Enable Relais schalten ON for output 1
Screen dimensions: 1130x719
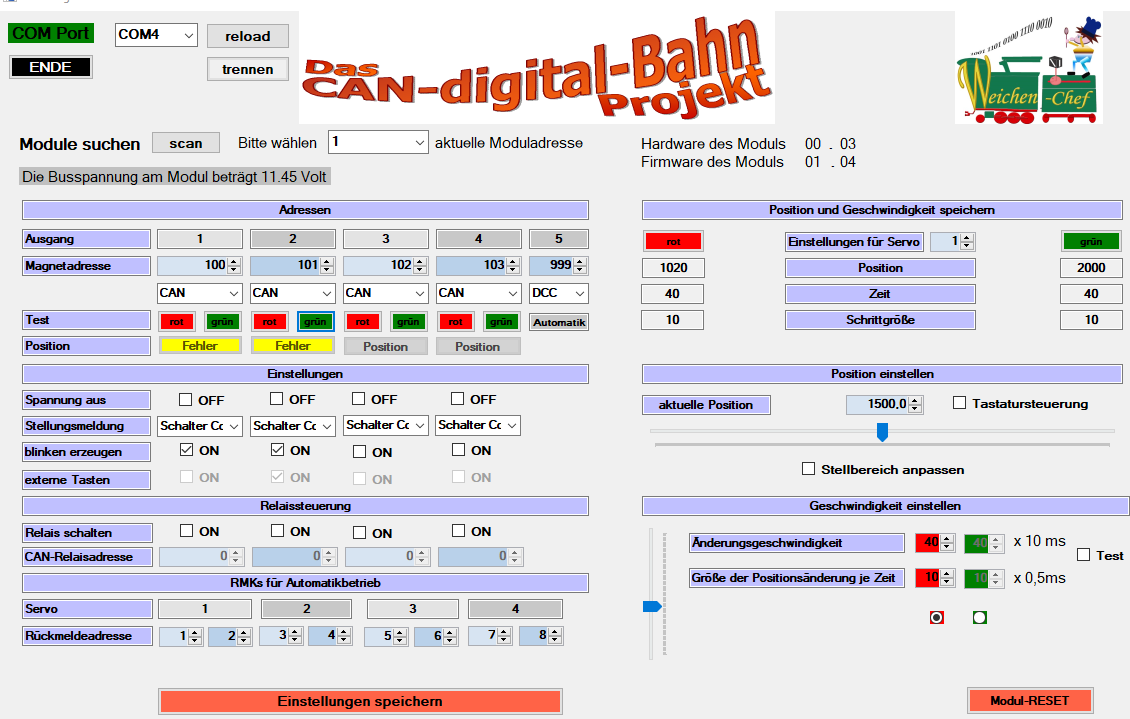point(186,531)
